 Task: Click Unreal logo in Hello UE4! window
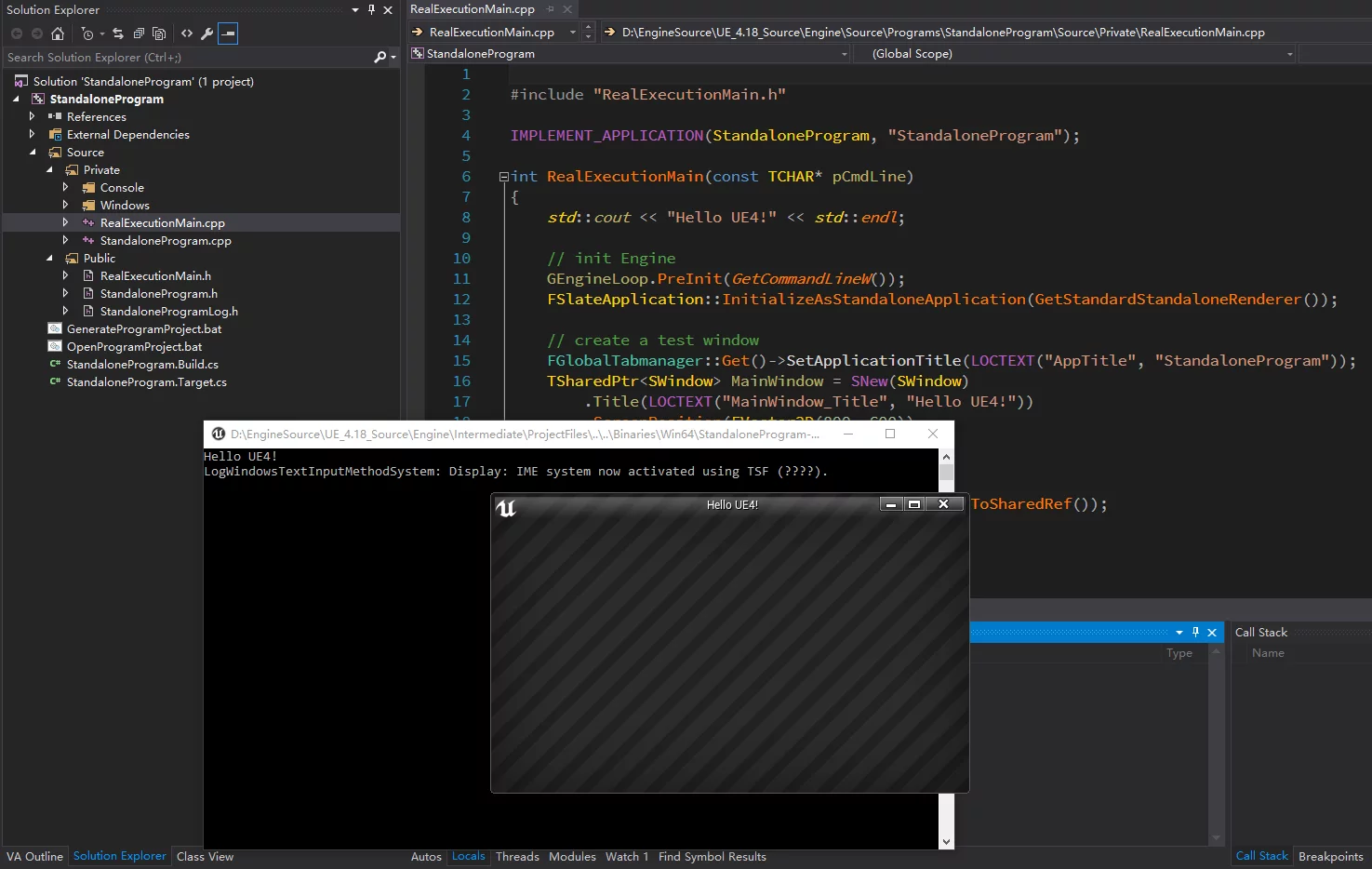506,508
